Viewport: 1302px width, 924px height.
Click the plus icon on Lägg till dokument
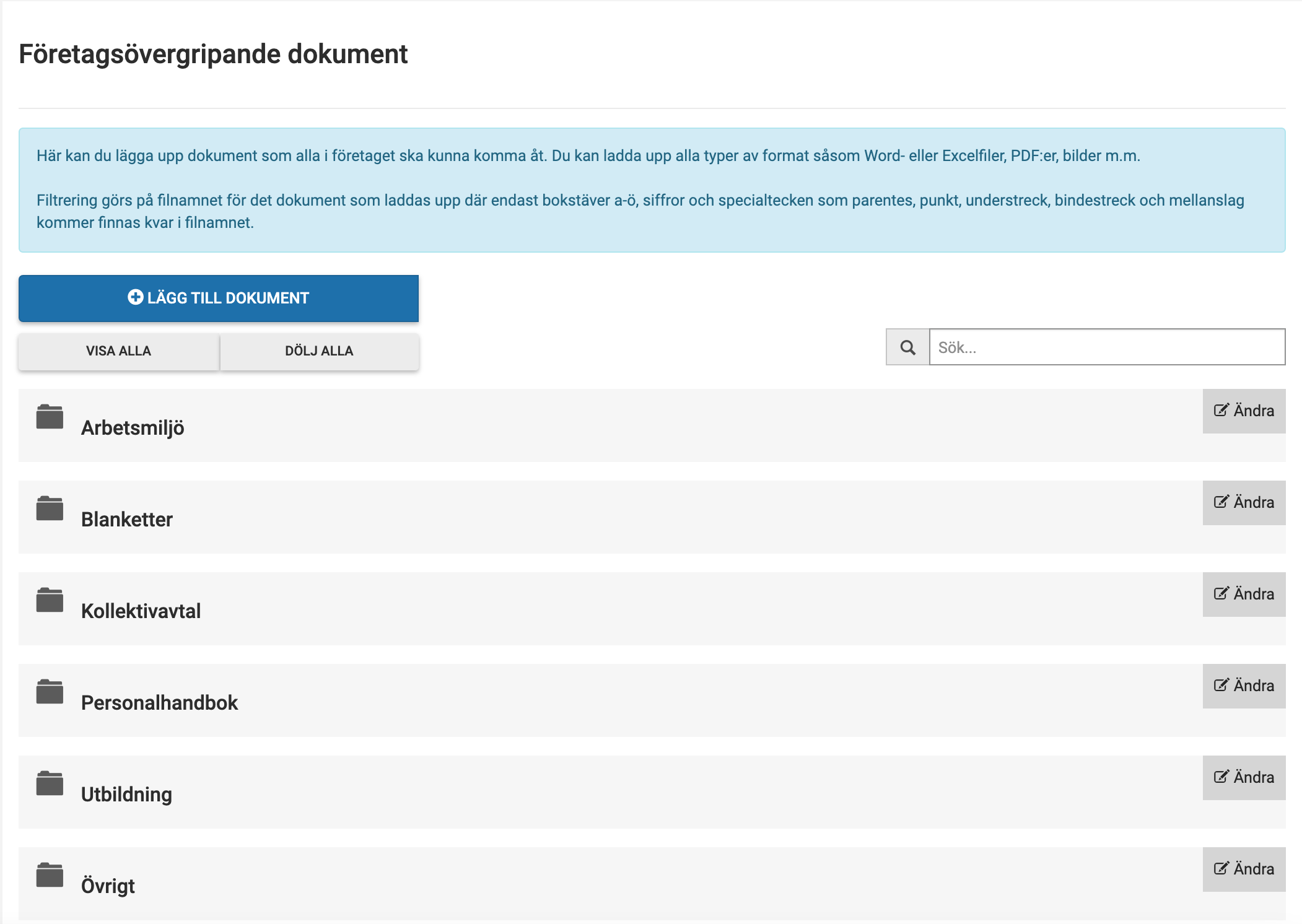point(135,297)
